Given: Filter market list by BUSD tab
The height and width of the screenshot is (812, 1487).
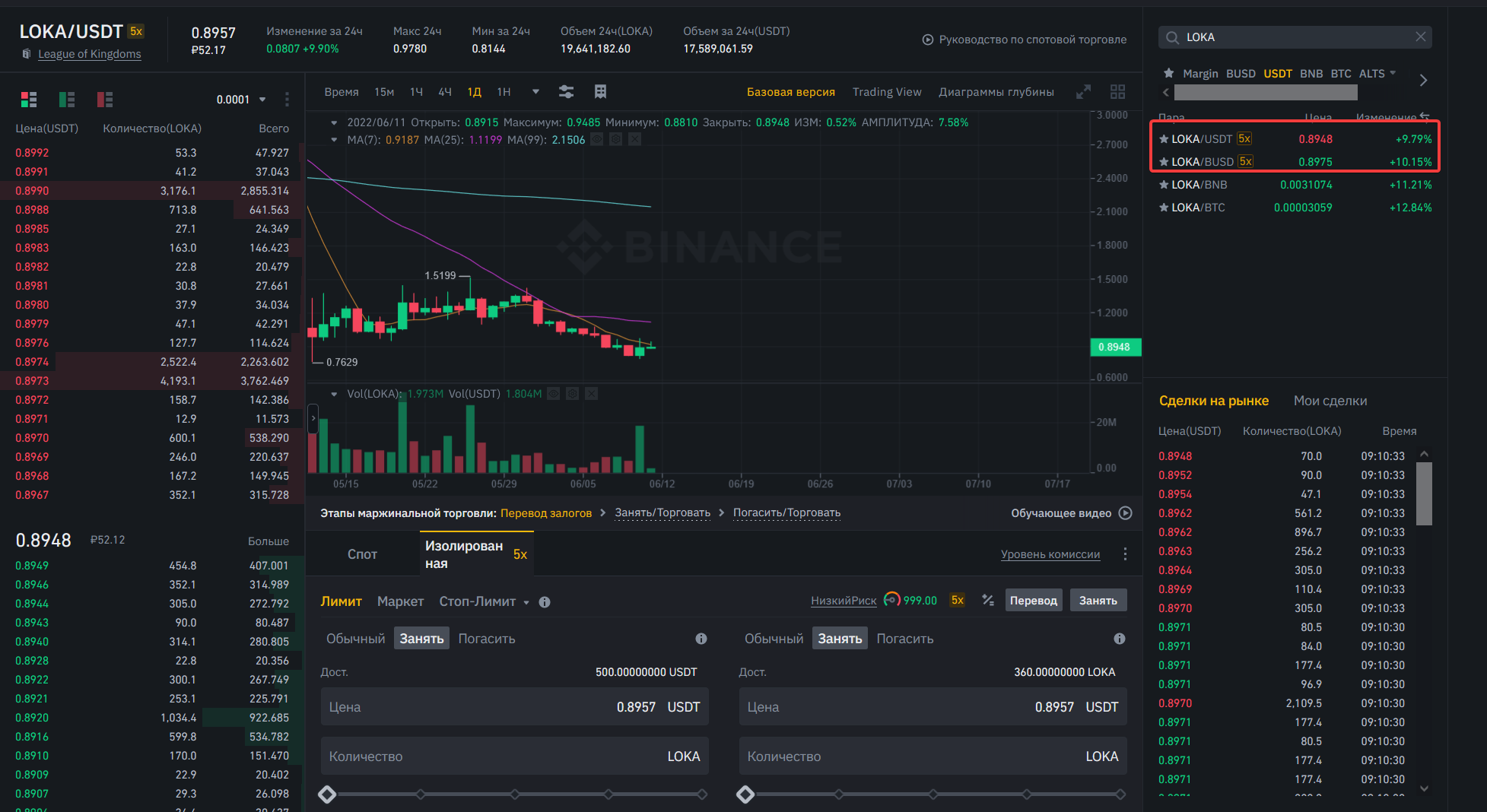Looking at the screenshot, I should [x=1241, y=73].
